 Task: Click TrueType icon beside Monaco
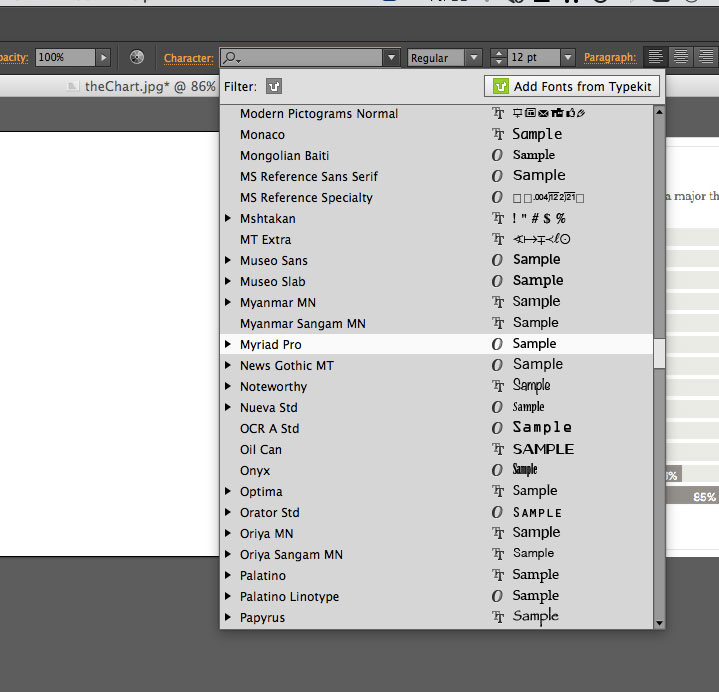click(498, 134)
